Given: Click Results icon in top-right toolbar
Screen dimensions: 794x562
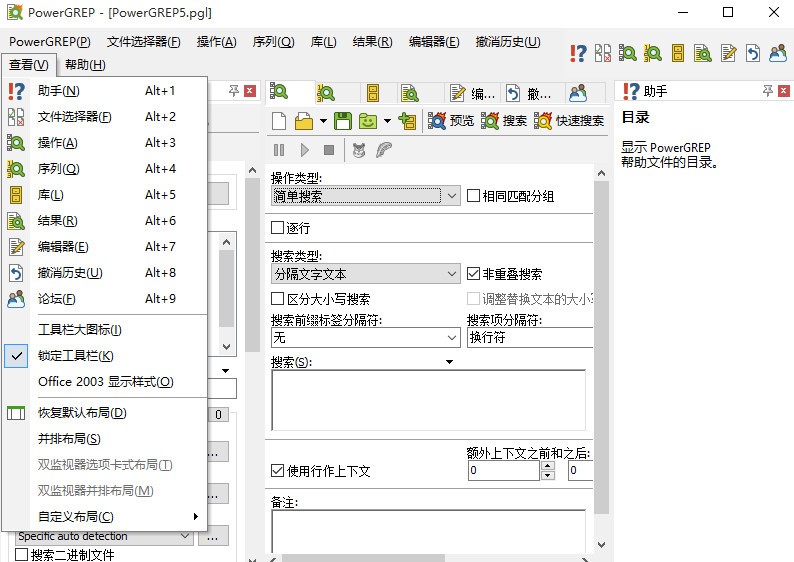Looking at the screenshot, I should point(703,53).
